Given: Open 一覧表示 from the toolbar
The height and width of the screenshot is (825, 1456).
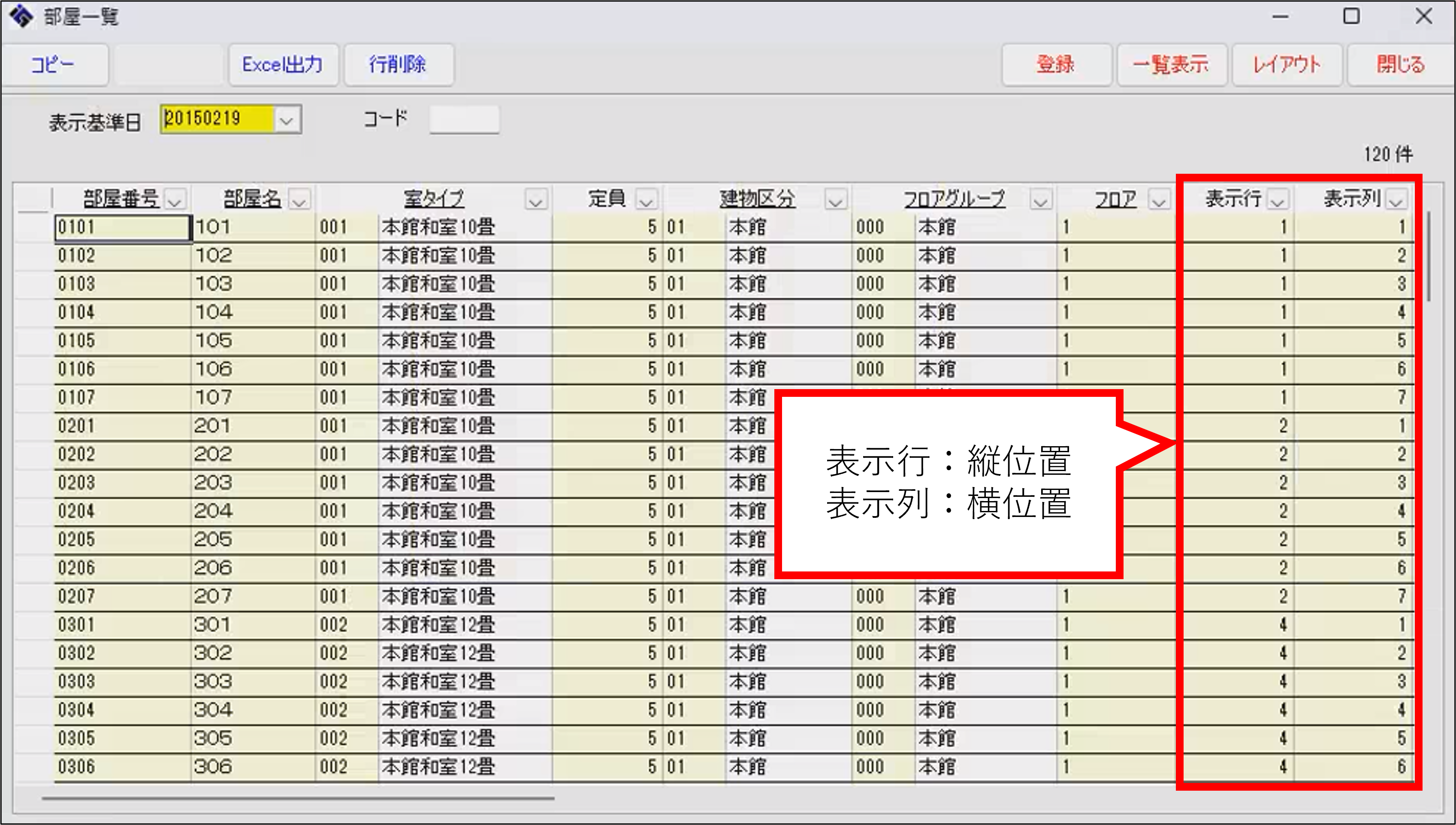Looking at the screenshot, I should click(1171, 65).
